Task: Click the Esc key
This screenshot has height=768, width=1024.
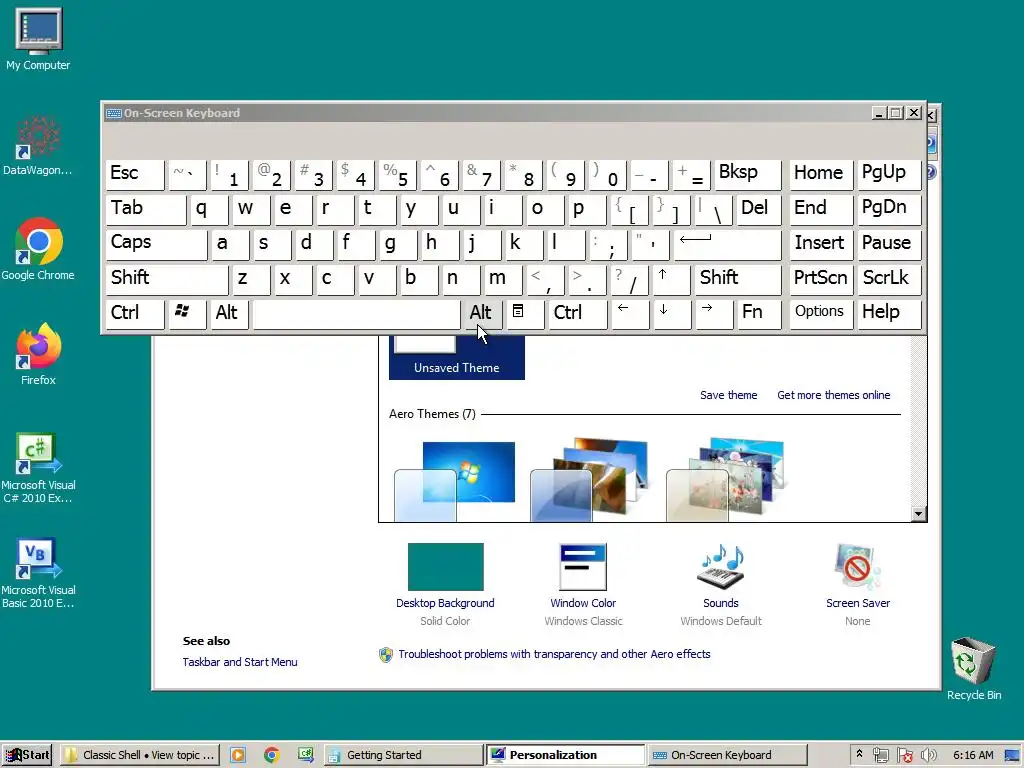Action: tap(135, 174)
